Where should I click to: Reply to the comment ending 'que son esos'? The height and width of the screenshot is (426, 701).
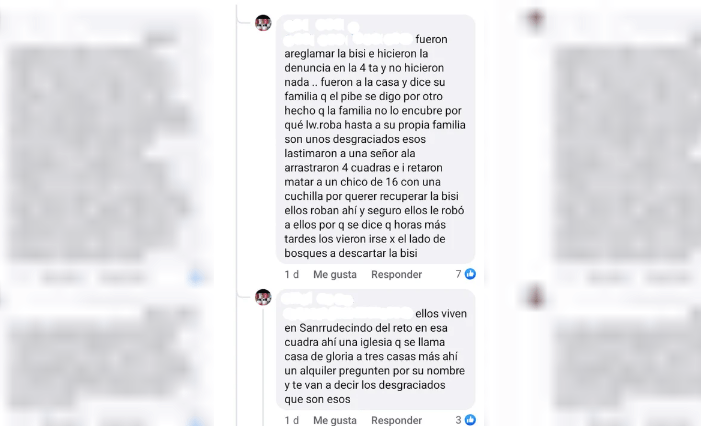pos(397,420)
